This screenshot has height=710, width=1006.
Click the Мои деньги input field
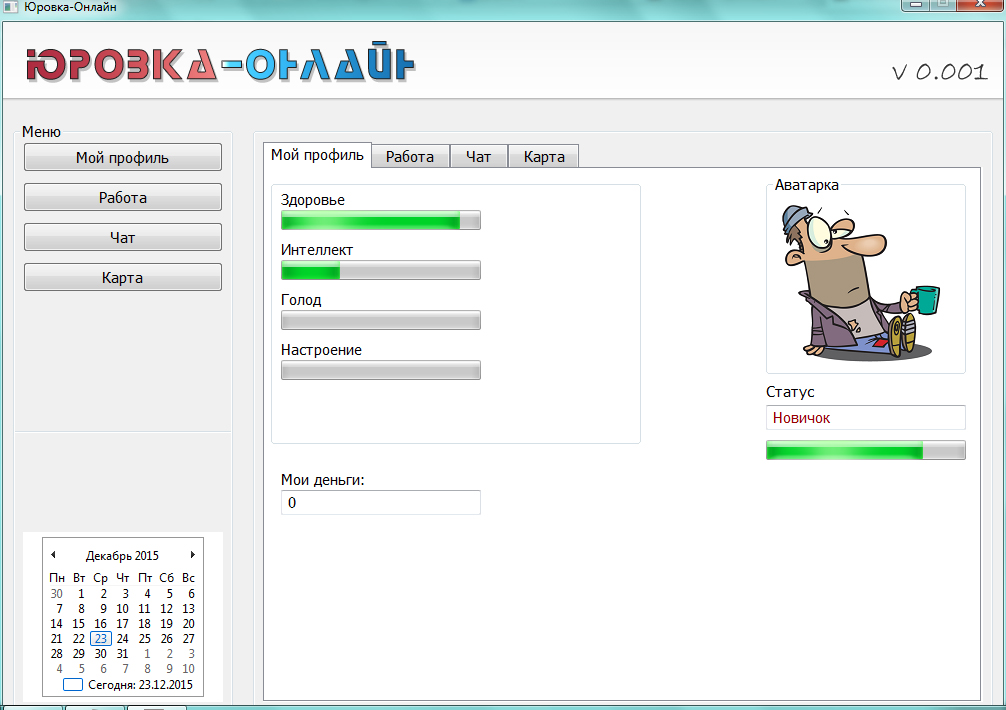tap(380, 503)
